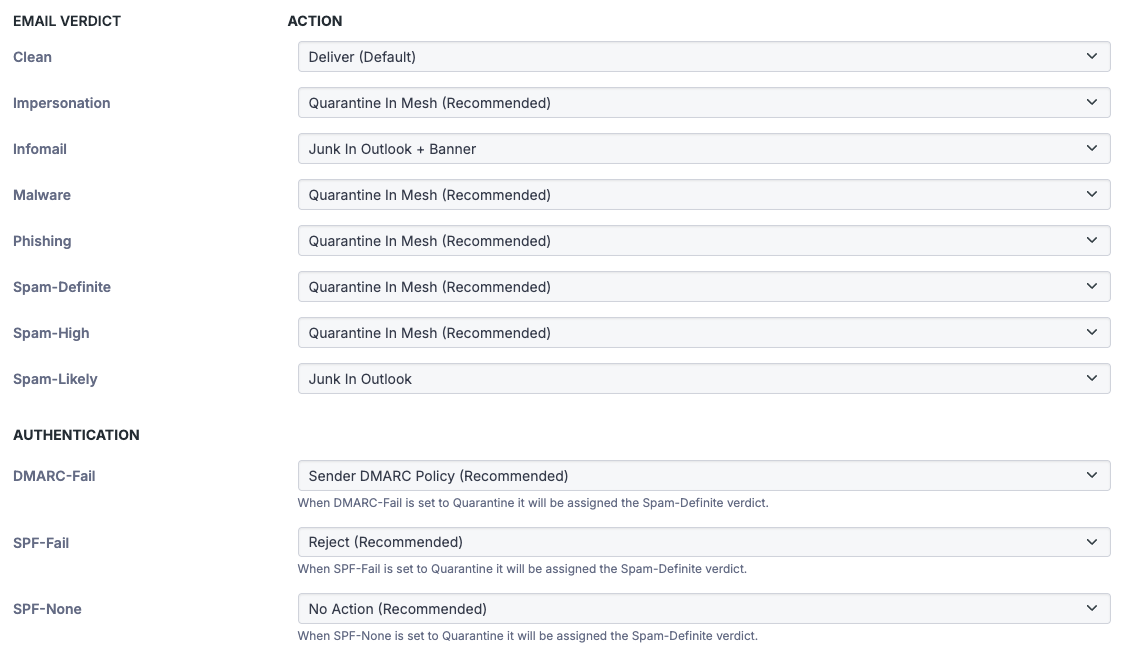Image resolution: width=1126 pixels, height=659 pixels.
Task: Click the ACTION column header
Action: (x=314, y=20)
